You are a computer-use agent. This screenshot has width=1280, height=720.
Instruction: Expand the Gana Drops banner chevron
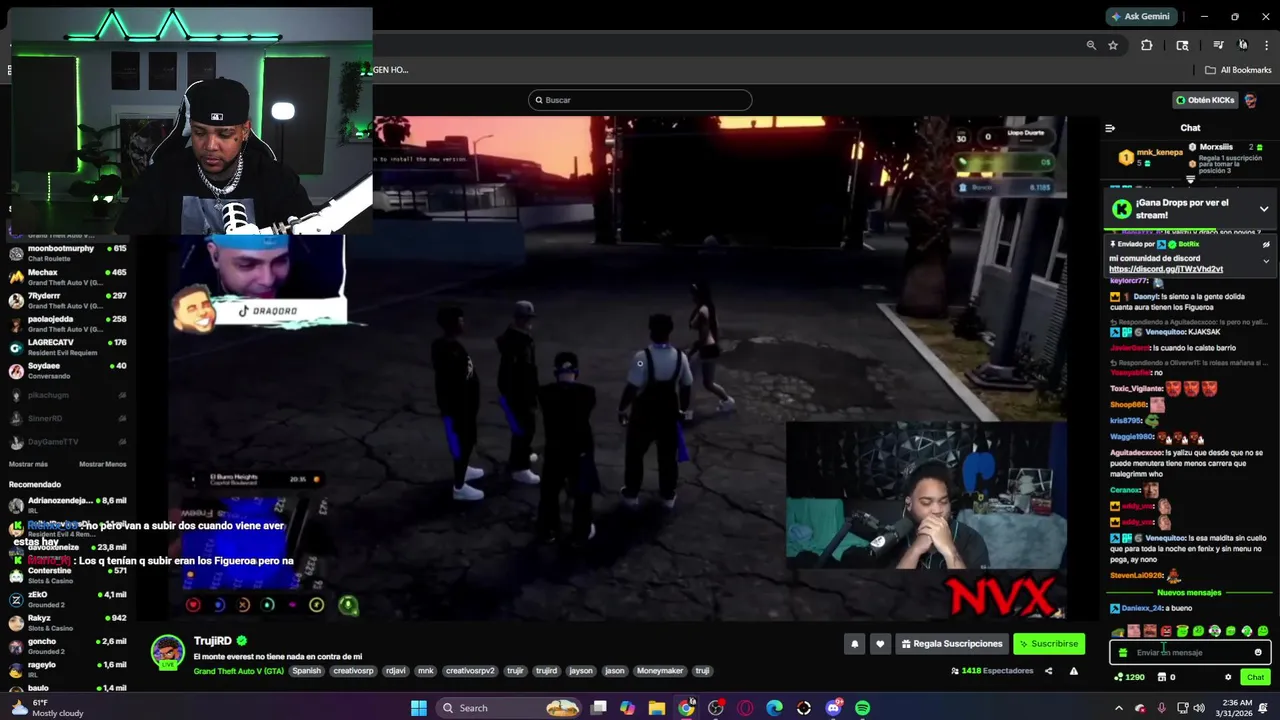point(1264,209)
